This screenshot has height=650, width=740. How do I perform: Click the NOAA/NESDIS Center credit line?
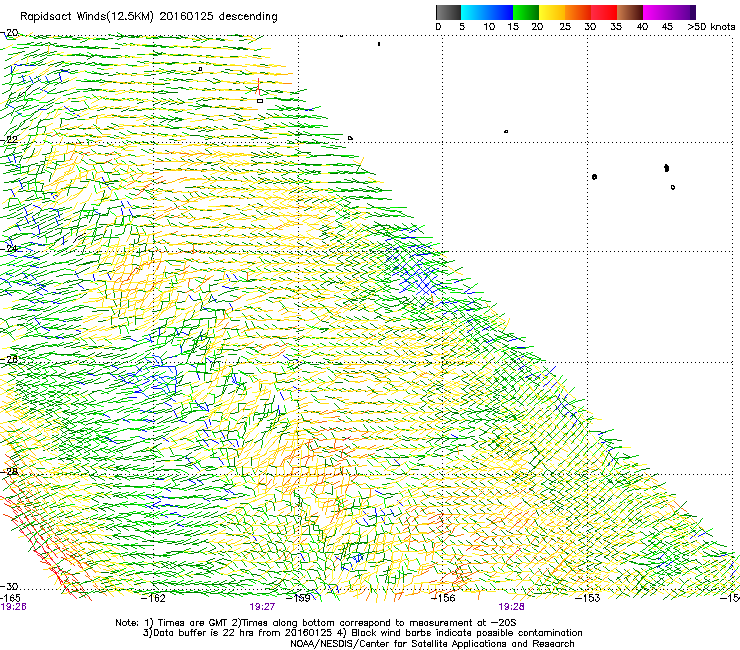pos(432,644)
